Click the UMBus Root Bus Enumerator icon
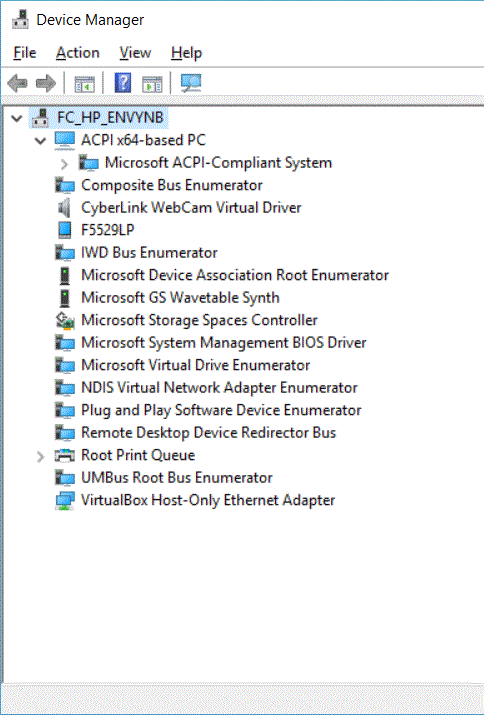 point(65,477)
